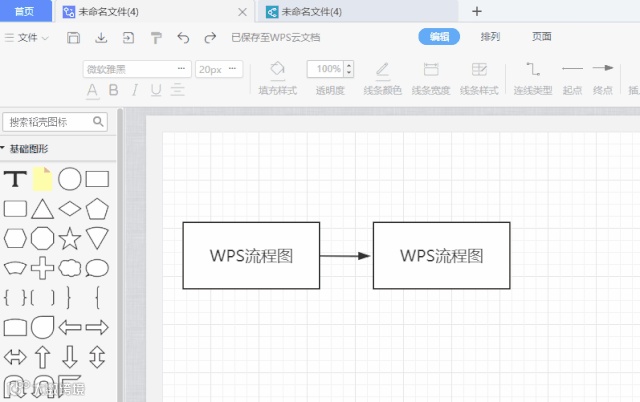Redo the last action
640x402 pixels.
click(x=210, y=38)
